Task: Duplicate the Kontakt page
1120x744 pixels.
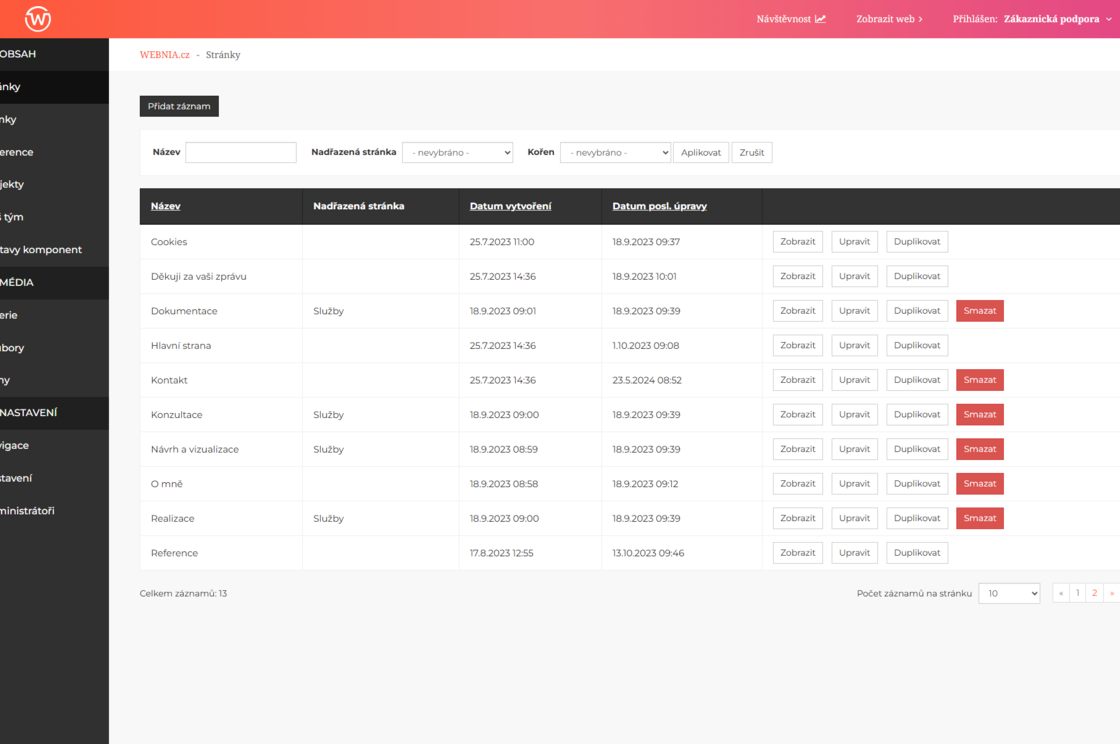Action: pyautogui.click(x=916, y=380)
